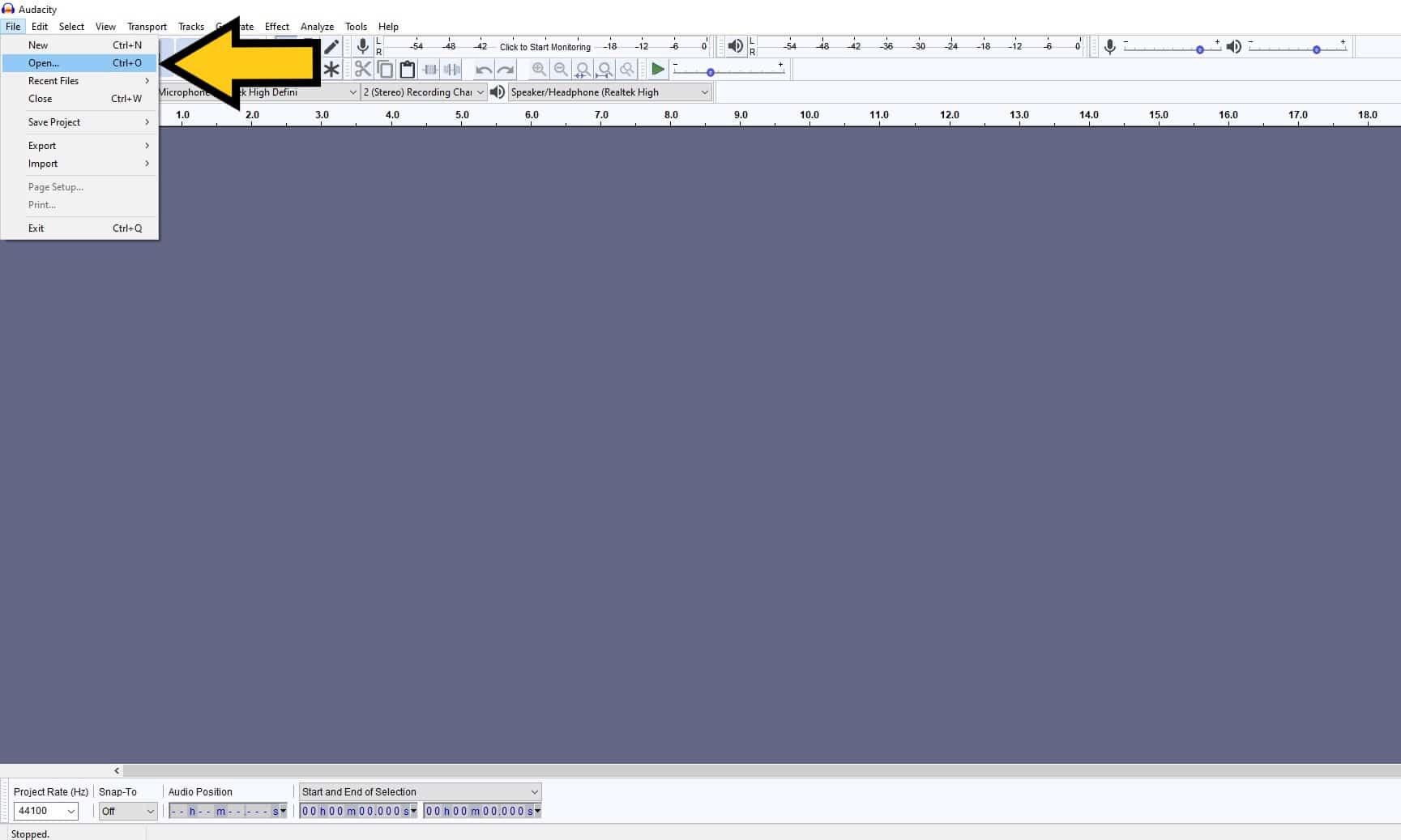
Task: Click the Paste icon
Action: point(408,70)
